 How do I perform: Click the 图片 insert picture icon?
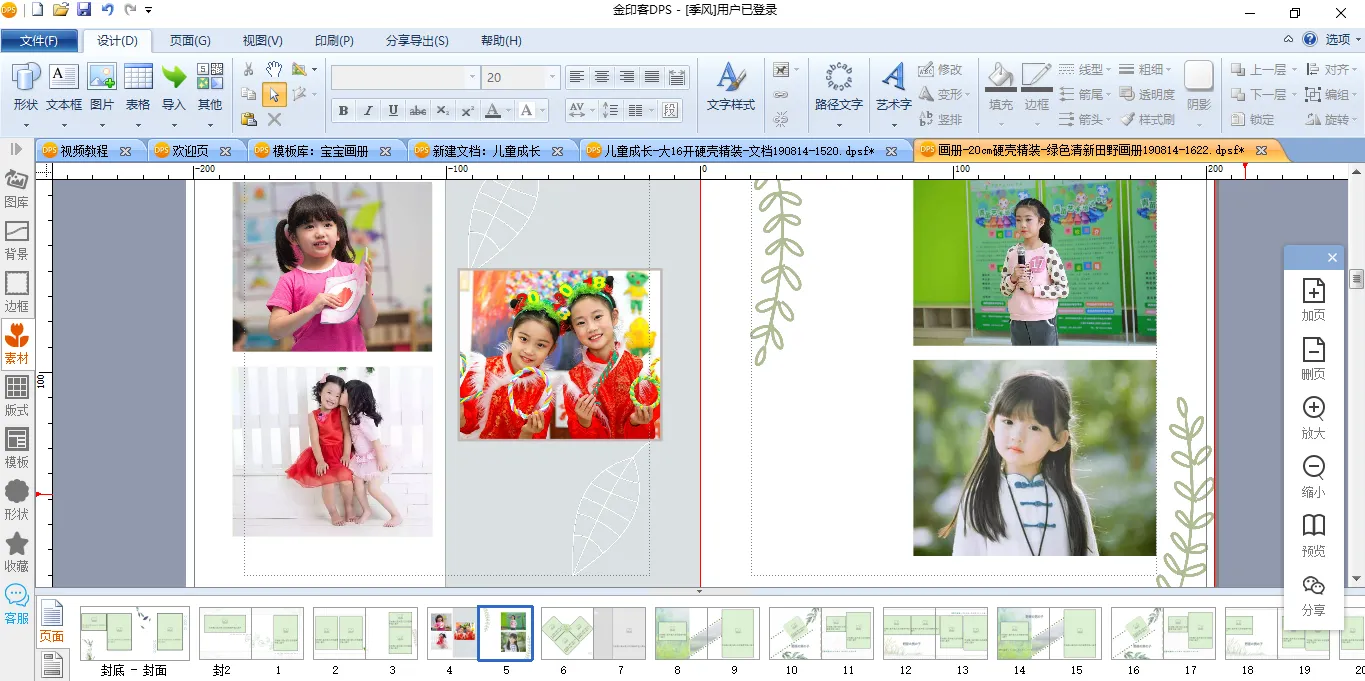[x=102, y=78]
